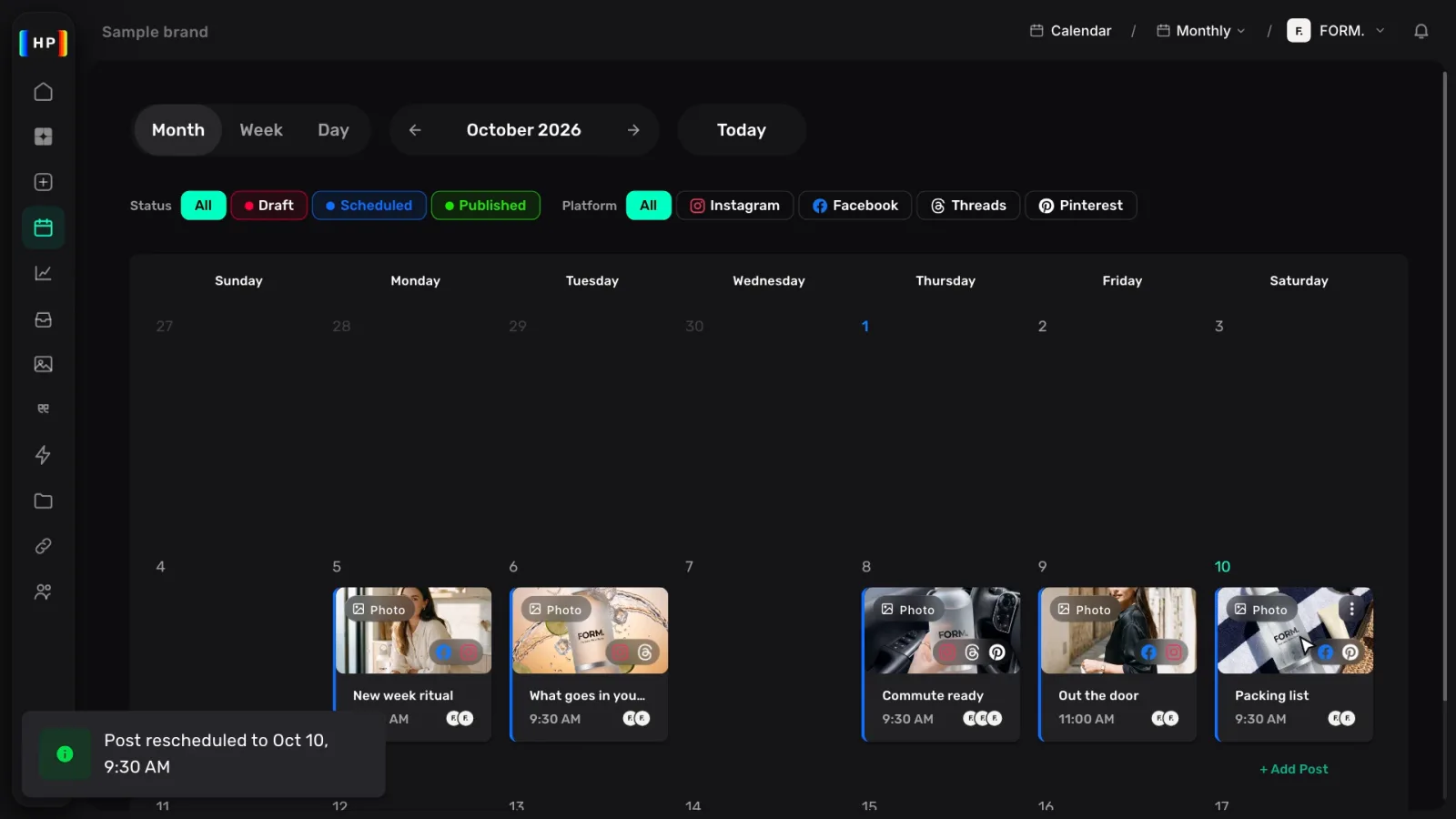This screenshot has height=819, width=1456.
Task: Open the inbox icon in sidebar
Action: click(43, 319)
